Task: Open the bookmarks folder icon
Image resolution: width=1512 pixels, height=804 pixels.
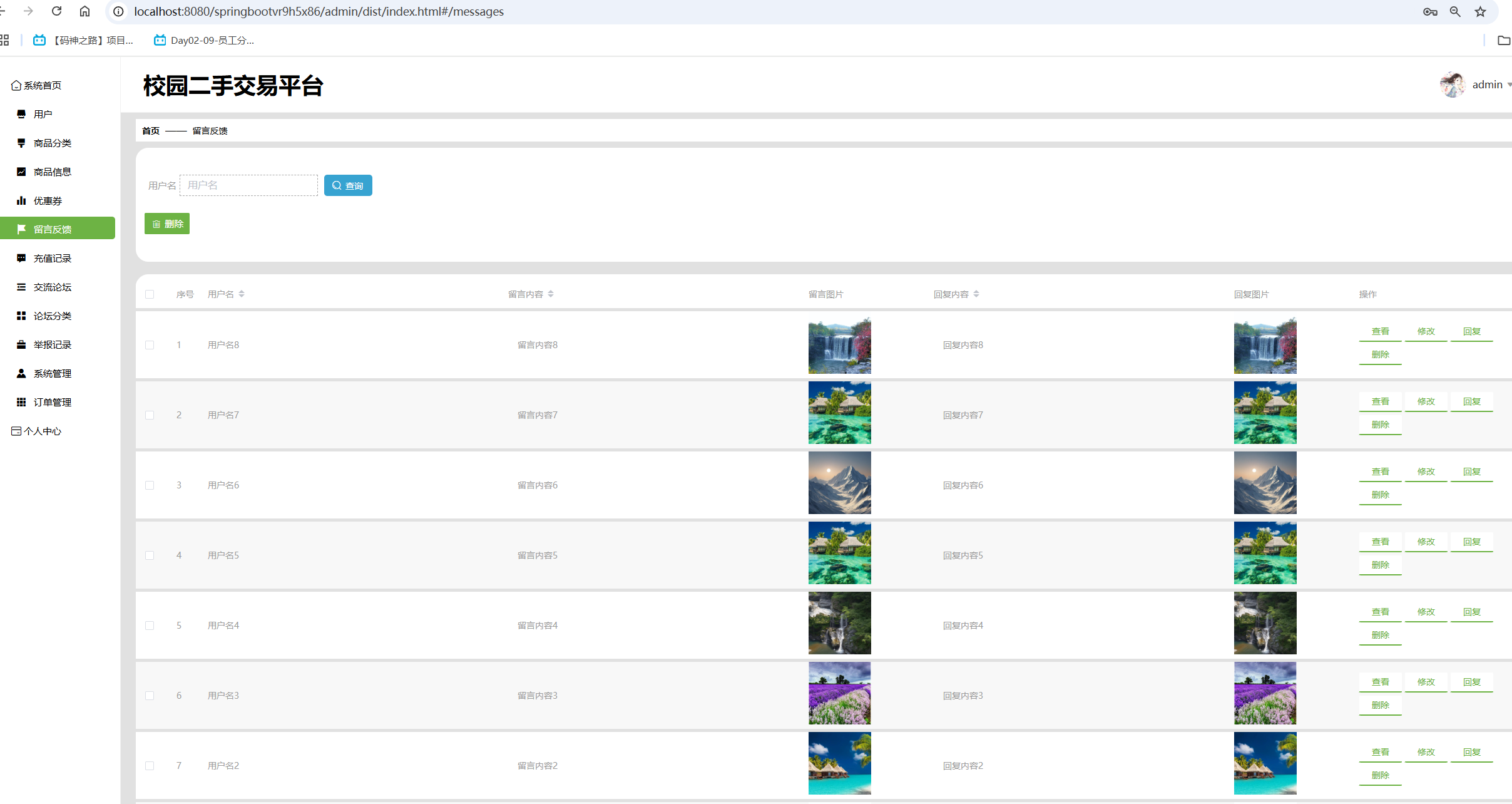Action: [1503, 40]
